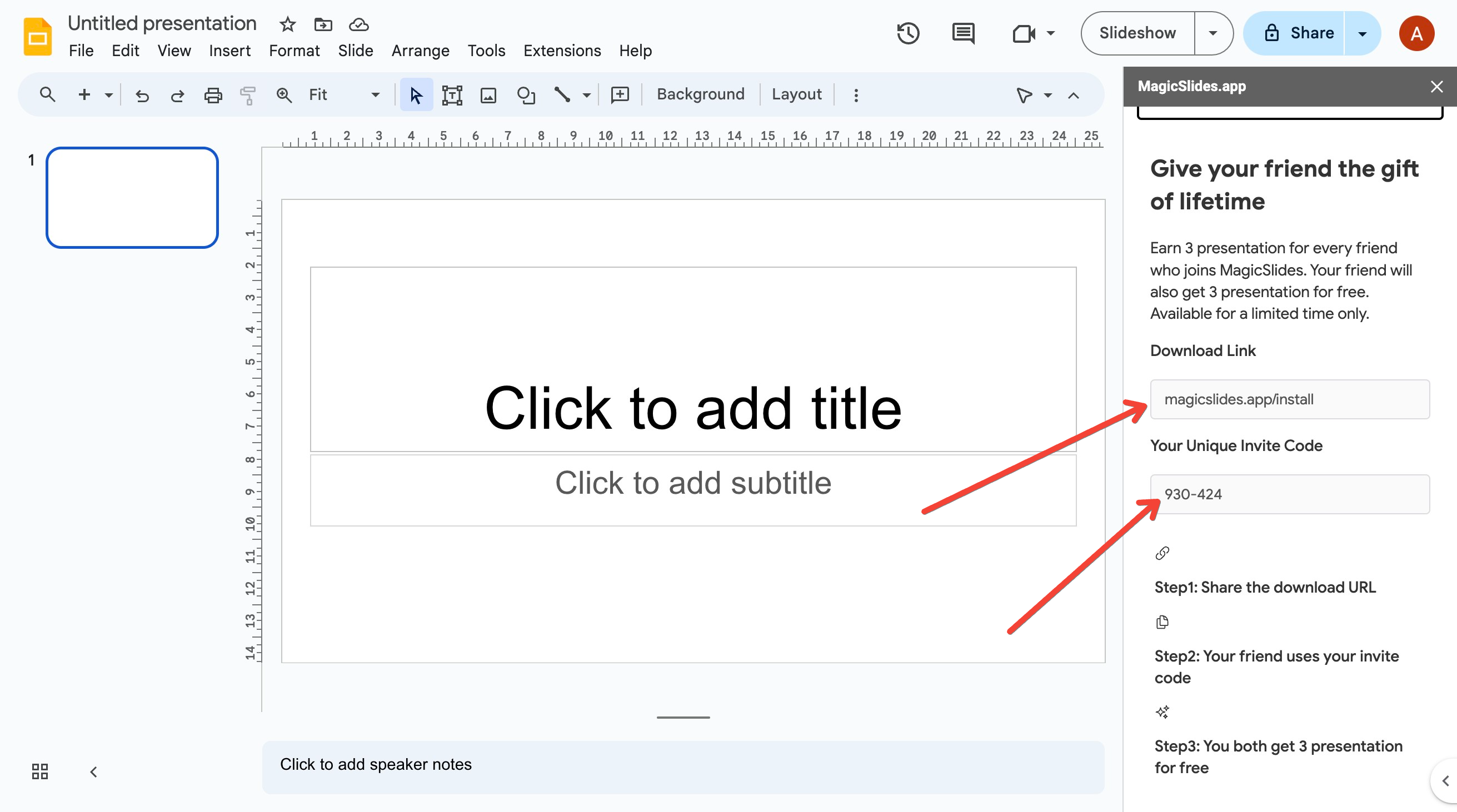The width and height of the screenshot is (1457, 812).
Task: Open the Extensions menu
Action: tap(562, 51)
